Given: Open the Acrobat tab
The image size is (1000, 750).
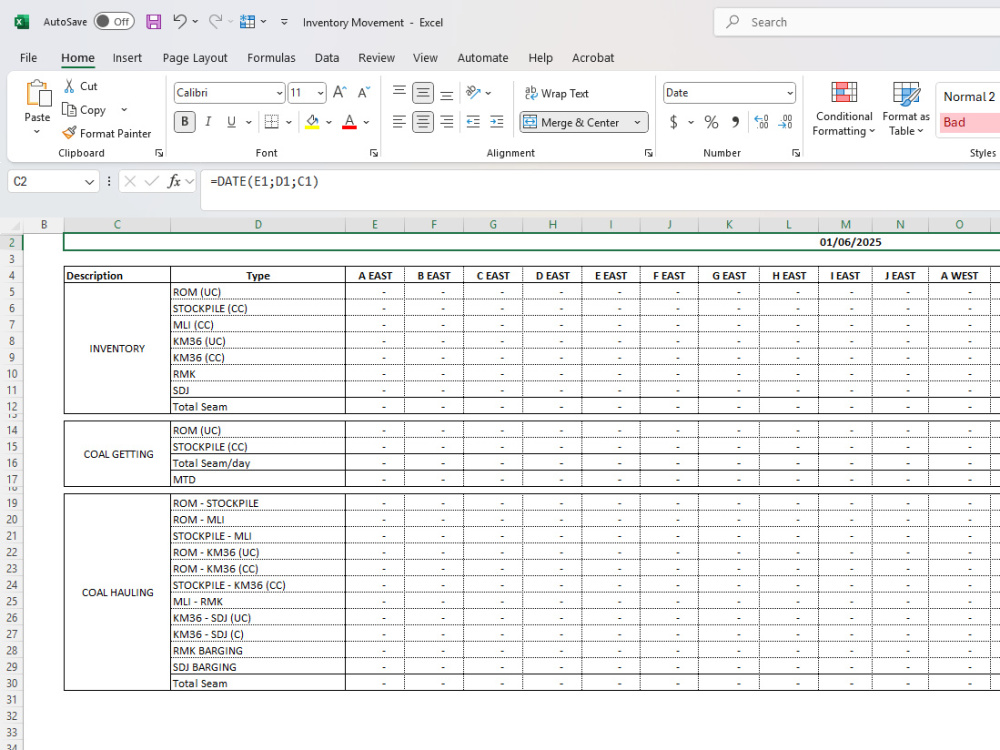Looking at the screenshot, I should point(592,57).
